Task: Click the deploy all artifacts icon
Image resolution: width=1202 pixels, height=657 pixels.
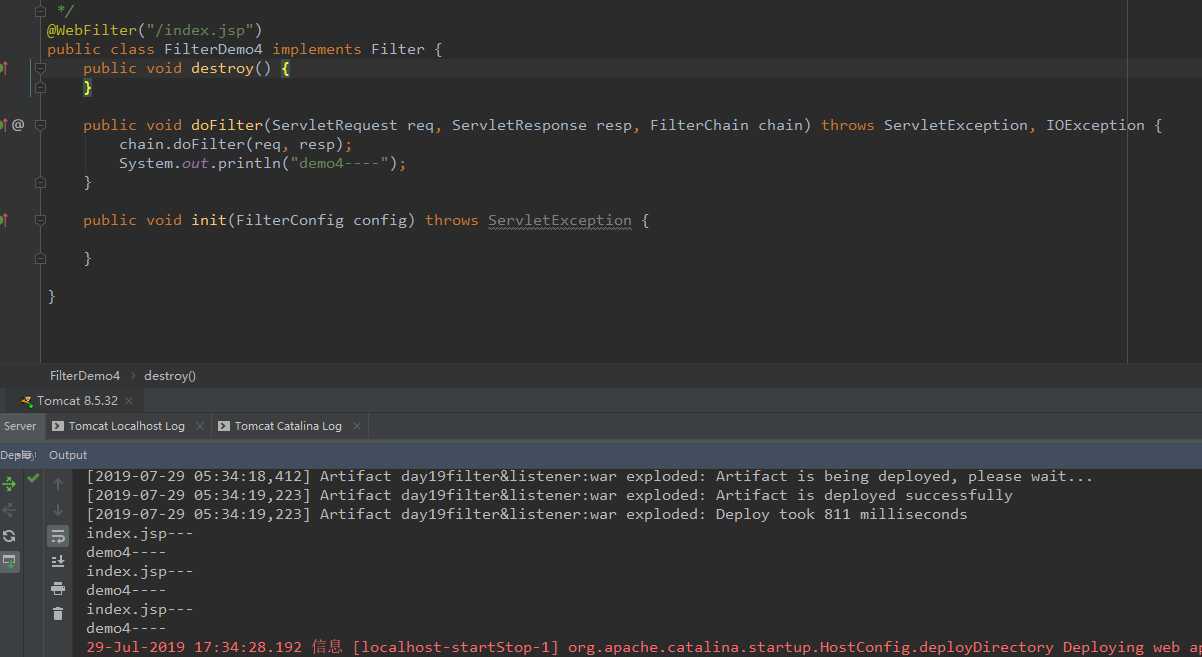Action: click(9, 484)
